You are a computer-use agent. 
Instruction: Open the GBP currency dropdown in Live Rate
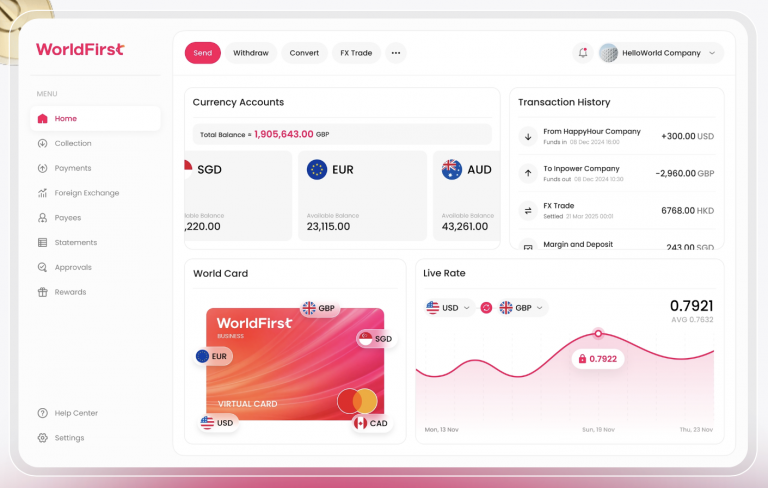(522, 308)
